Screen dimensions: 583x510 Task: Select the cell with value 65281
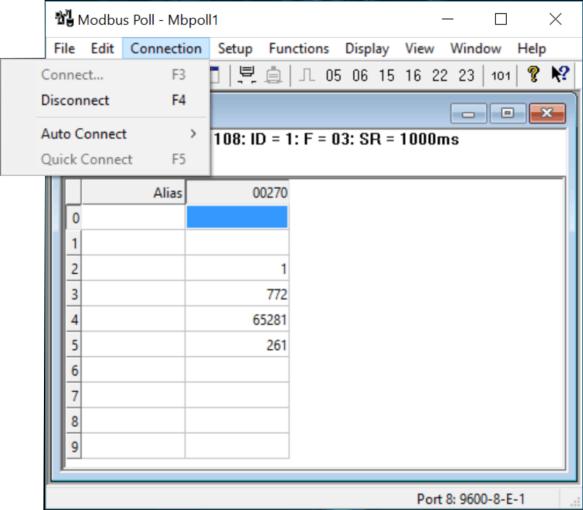tap(237, 319)
